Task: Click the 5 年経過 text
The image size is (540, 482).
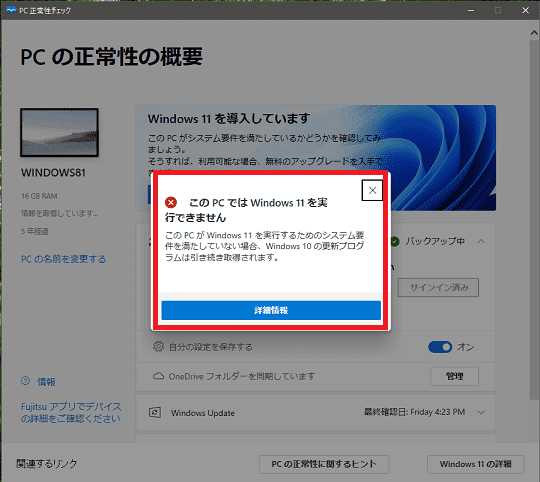Action: 35,231
